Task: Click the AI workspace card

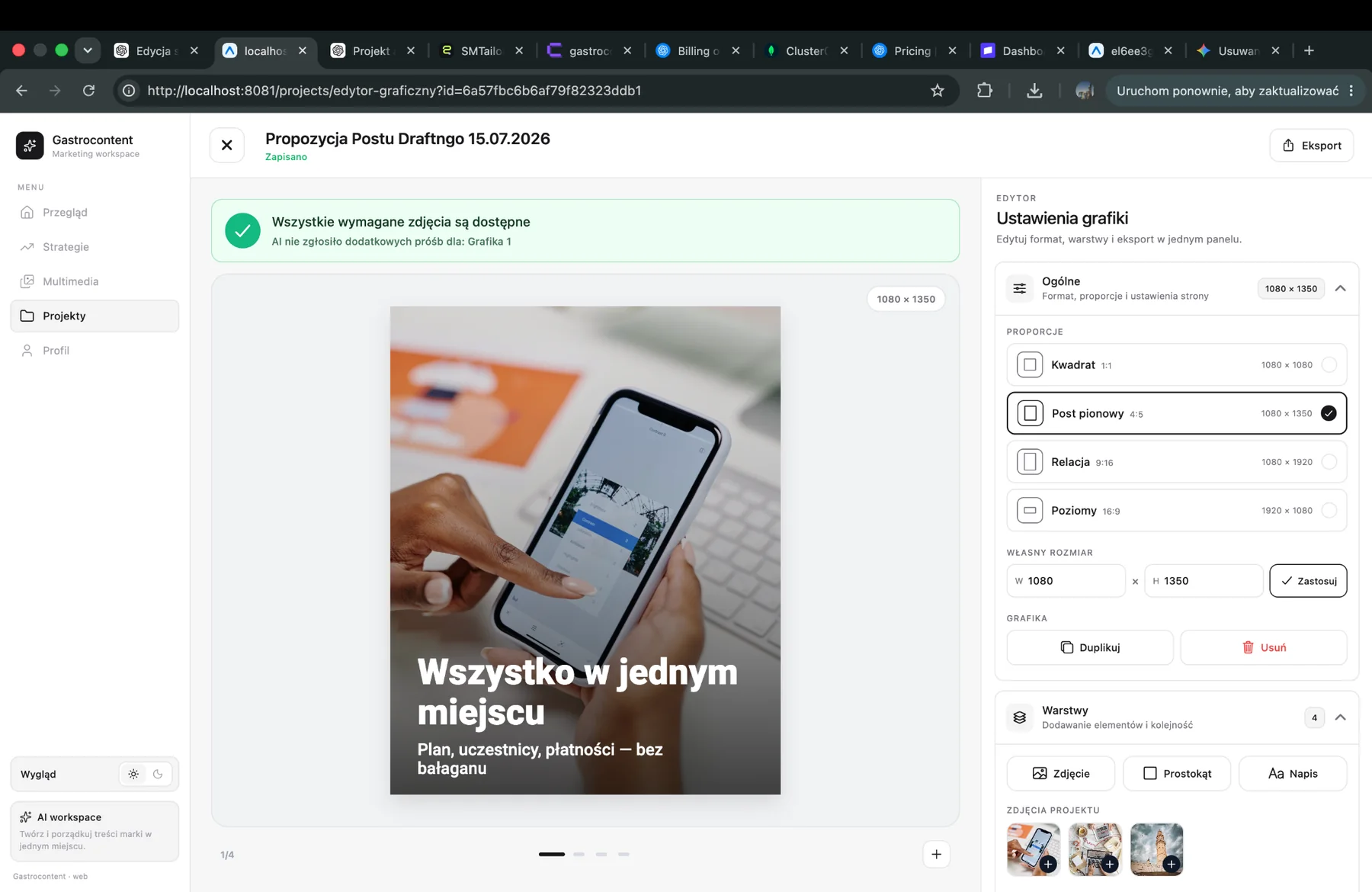Action: (x=95, y=831)
